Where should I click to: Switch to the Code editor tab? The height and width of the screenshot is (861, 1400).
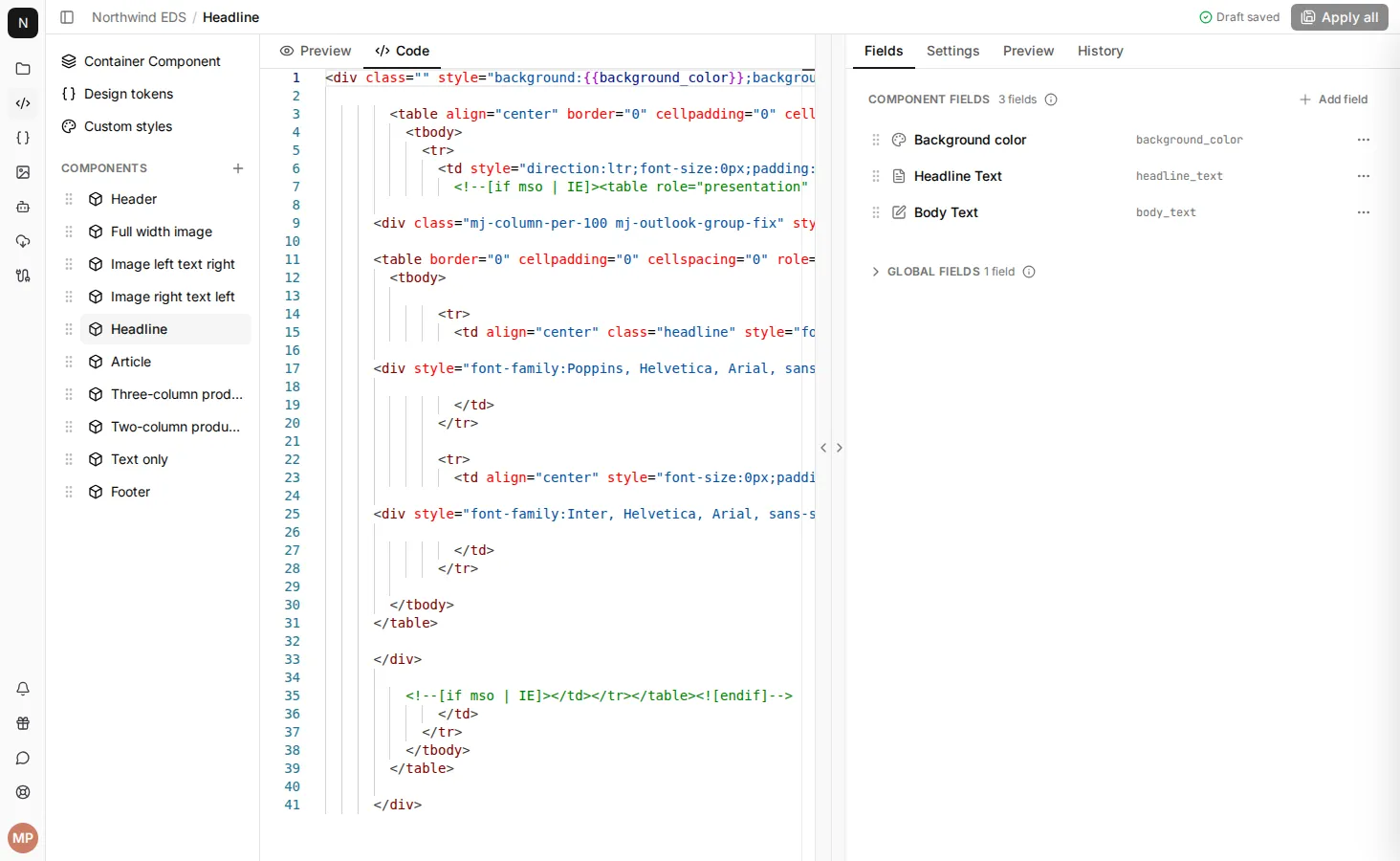click(x=403, y=51)
